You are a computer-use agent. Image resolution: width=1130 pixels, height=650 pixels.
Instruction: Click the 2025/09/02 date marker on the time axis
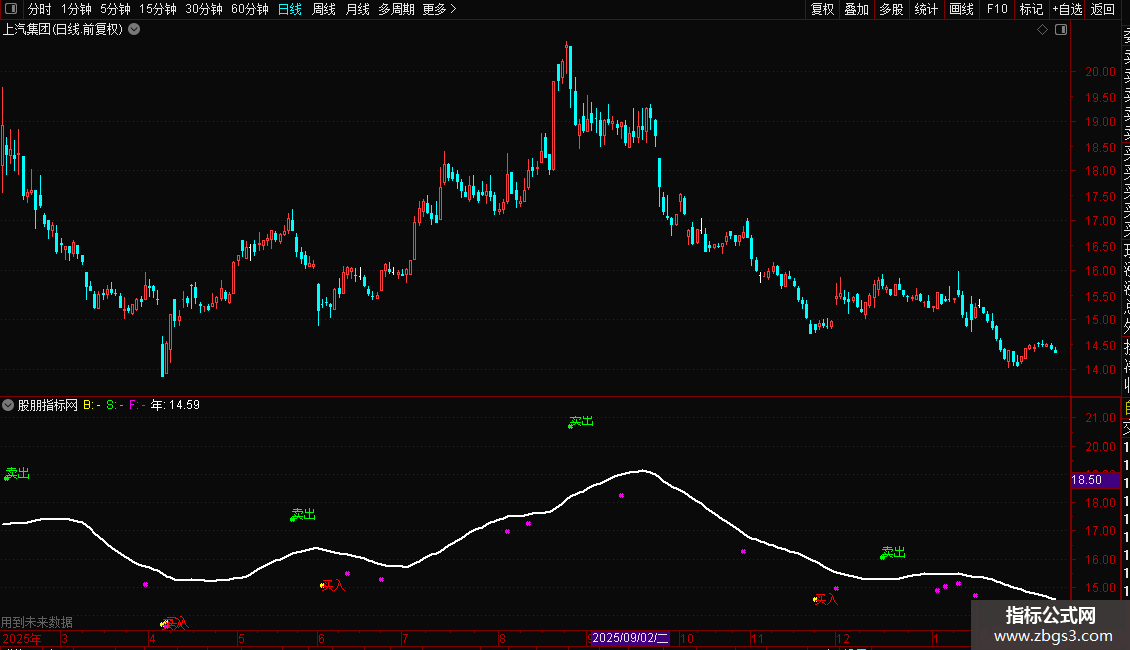[630, 638]
